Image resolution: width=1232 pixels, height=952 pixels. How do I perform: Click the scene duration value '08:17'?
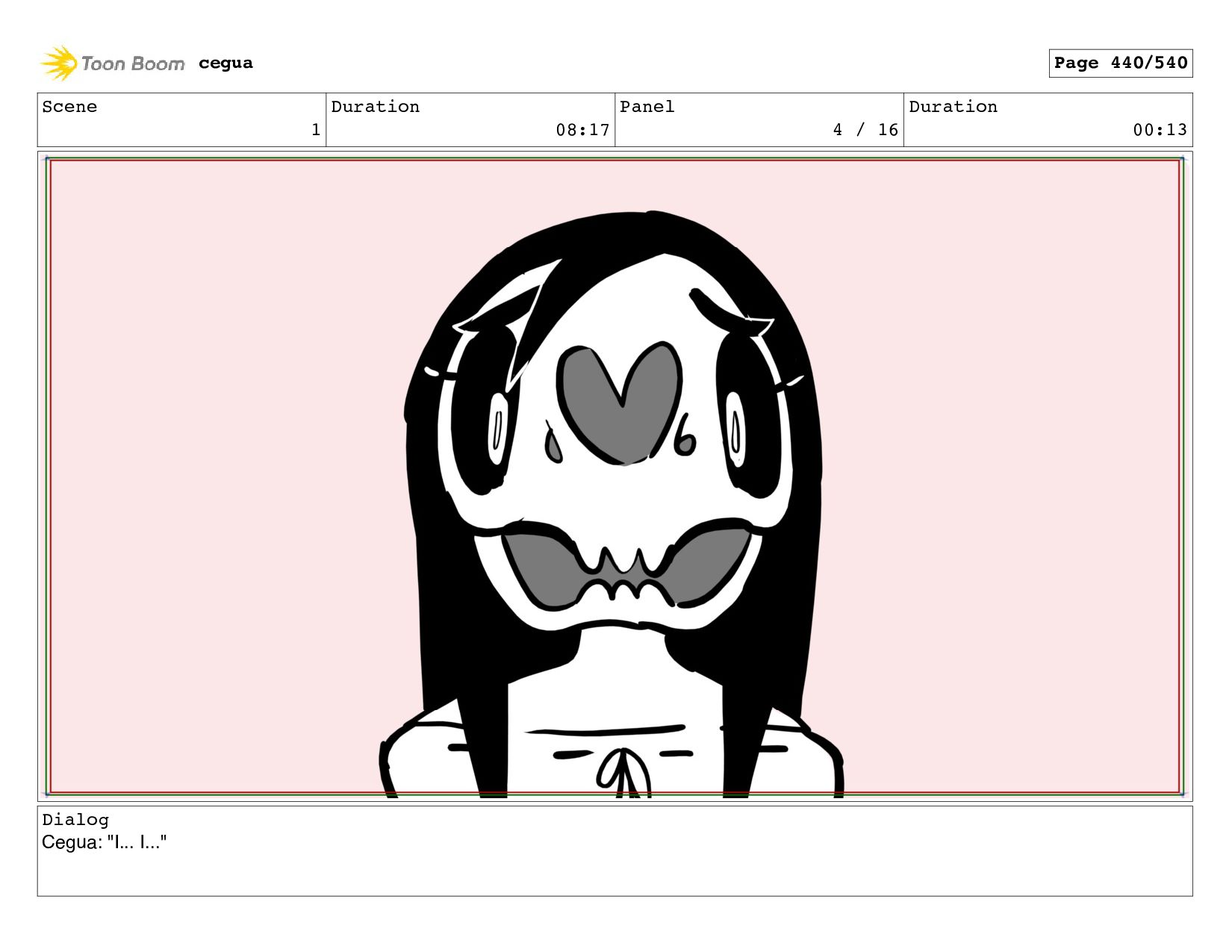tap(582, 130)
